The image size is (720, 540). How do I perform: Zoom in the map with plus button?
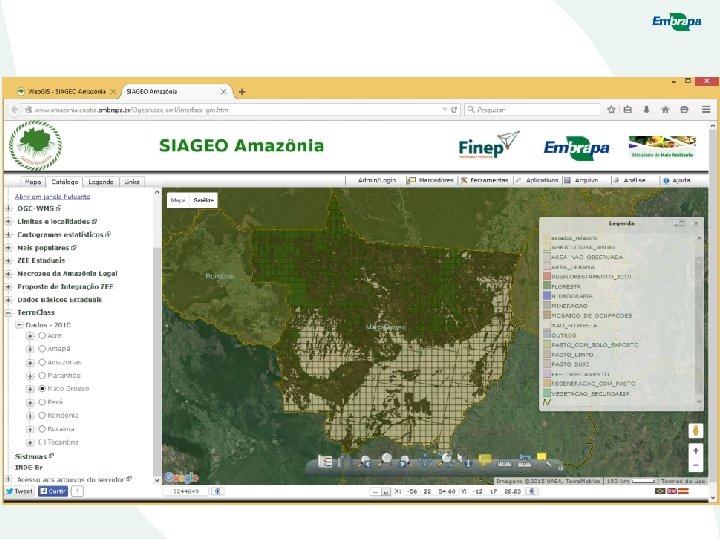coord(696,450)
